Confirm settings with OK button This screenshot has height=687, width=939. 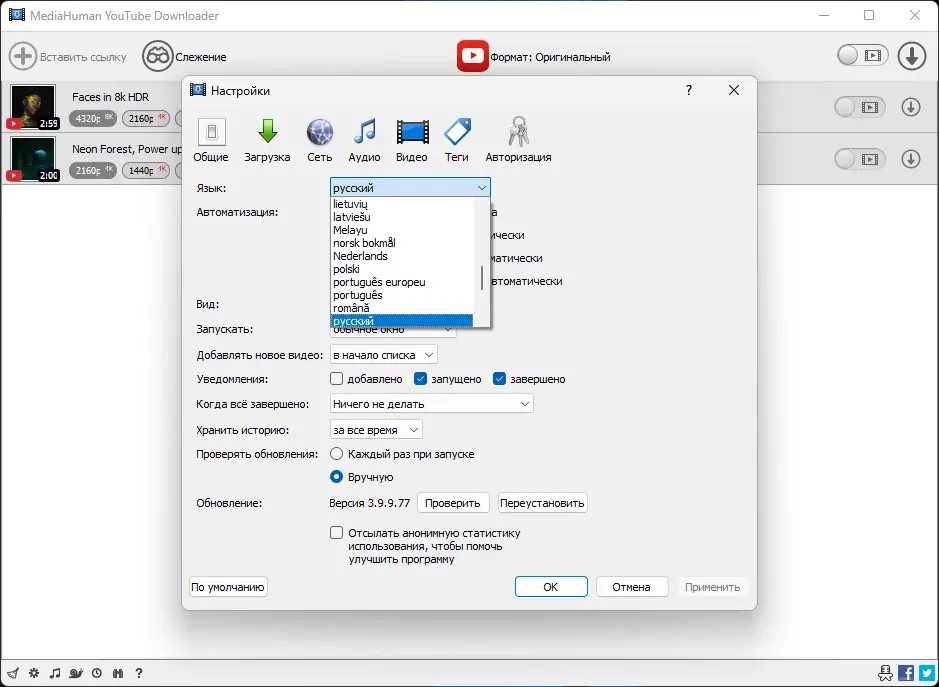pos(551,587)
